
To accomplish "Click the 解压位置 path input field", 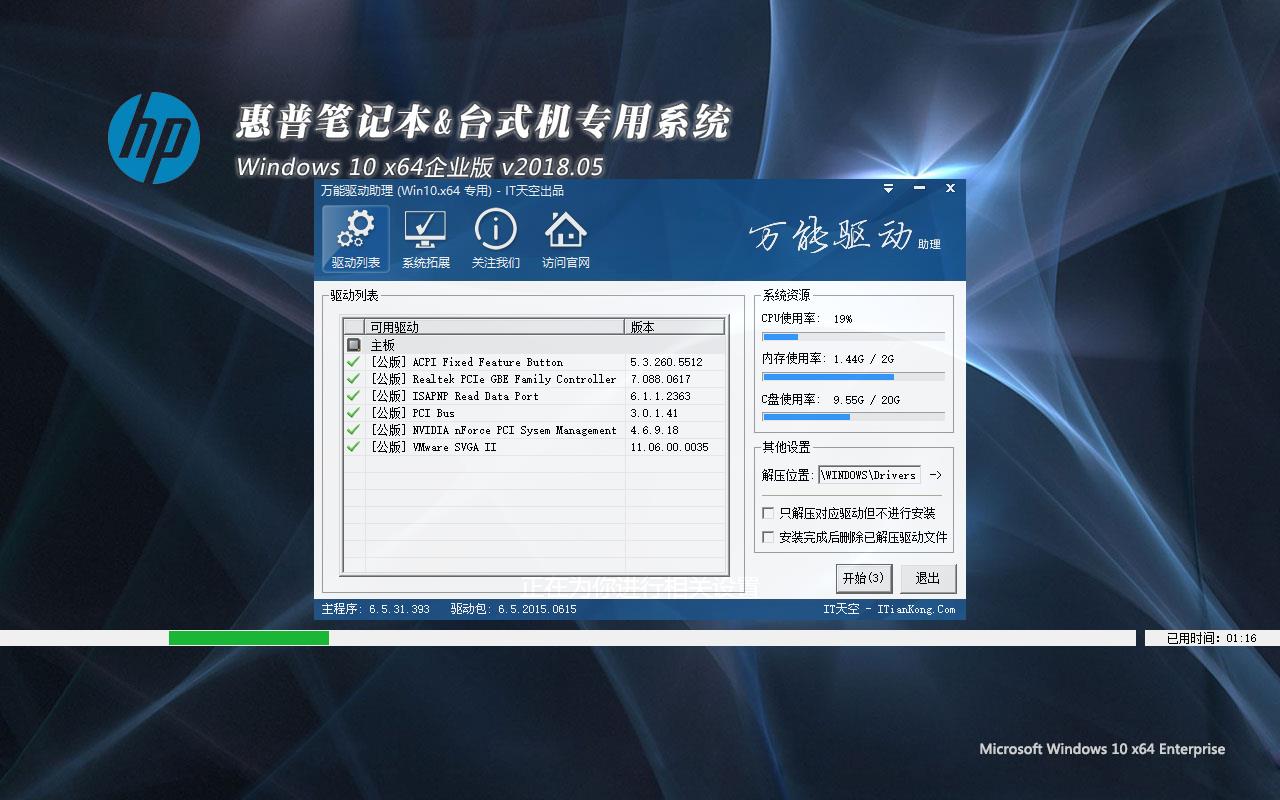I will tap(868, 475).
